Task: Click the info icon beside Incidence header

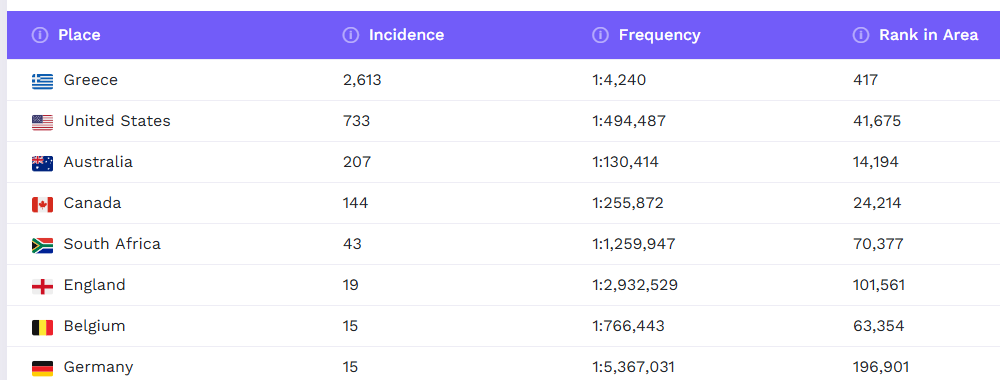Action: 350,35
